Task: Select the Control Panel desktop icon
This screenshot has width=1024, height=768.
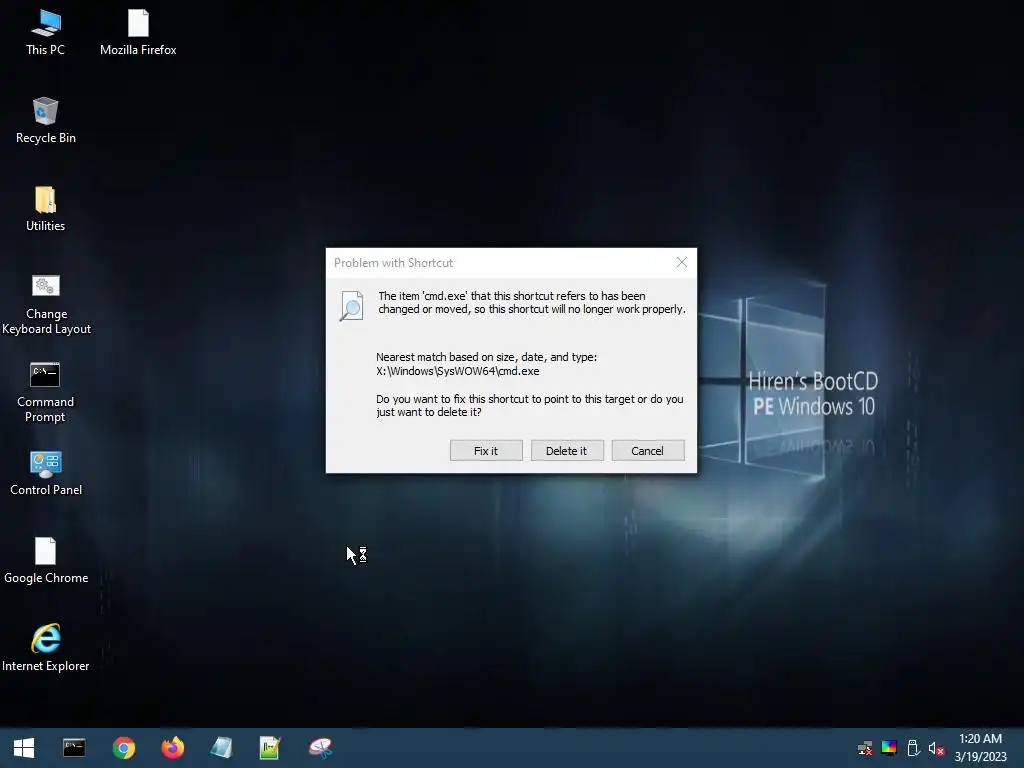Action: (46, 473)
